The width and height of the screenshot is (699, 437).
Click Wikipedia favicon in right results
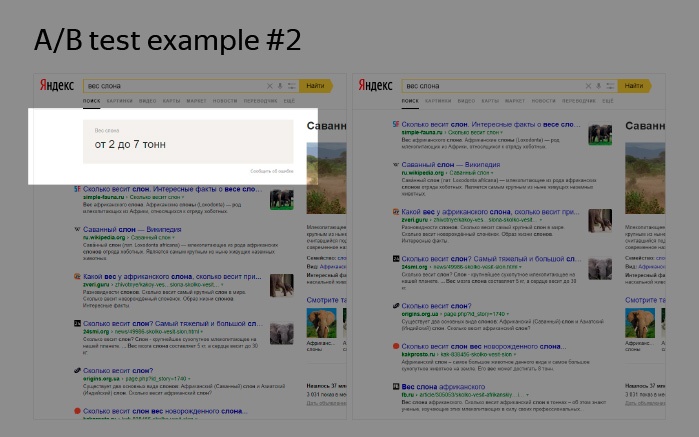(x=396, y=165)
